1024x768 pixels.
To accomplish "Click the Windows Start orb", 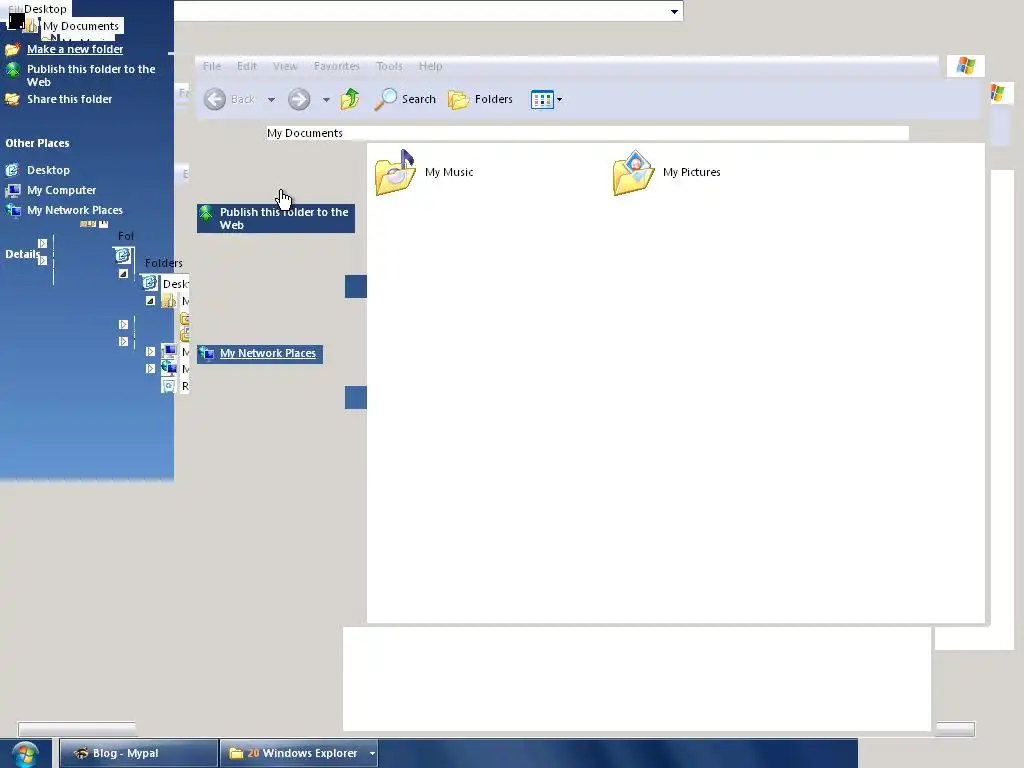I will [x=25, y=754].
